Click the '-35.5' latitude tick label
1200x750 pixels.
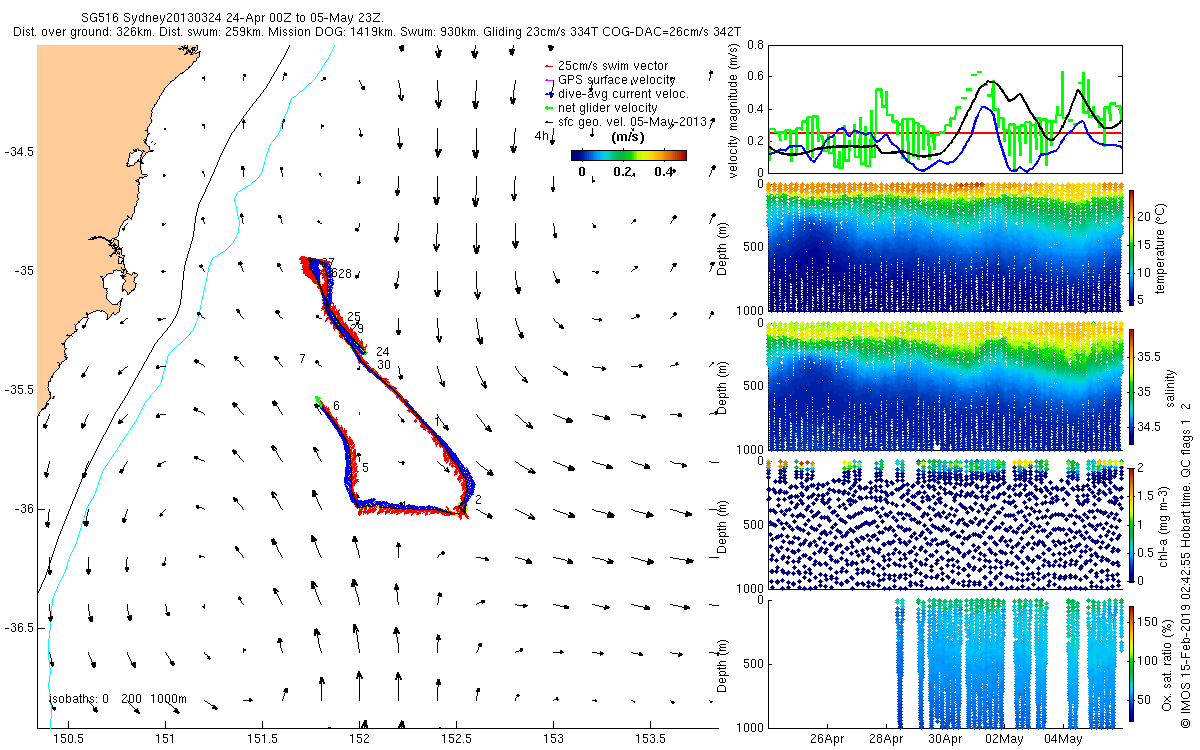[20, 390]
